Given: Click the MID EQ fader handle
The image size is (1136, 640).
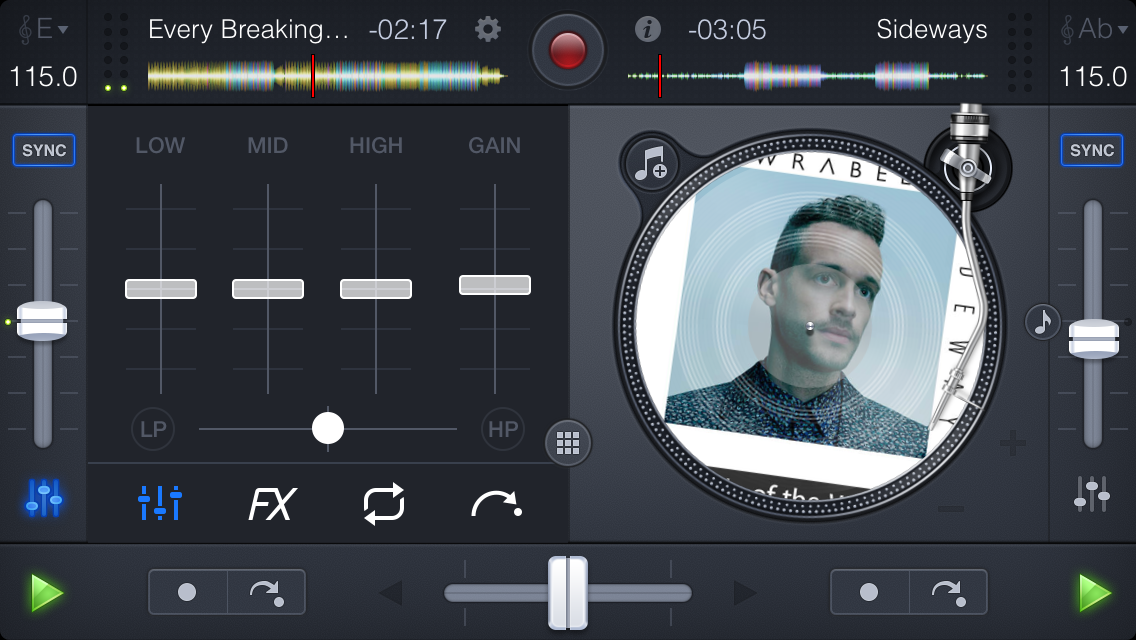Looking at the screenshot, I should coord(268,288).
